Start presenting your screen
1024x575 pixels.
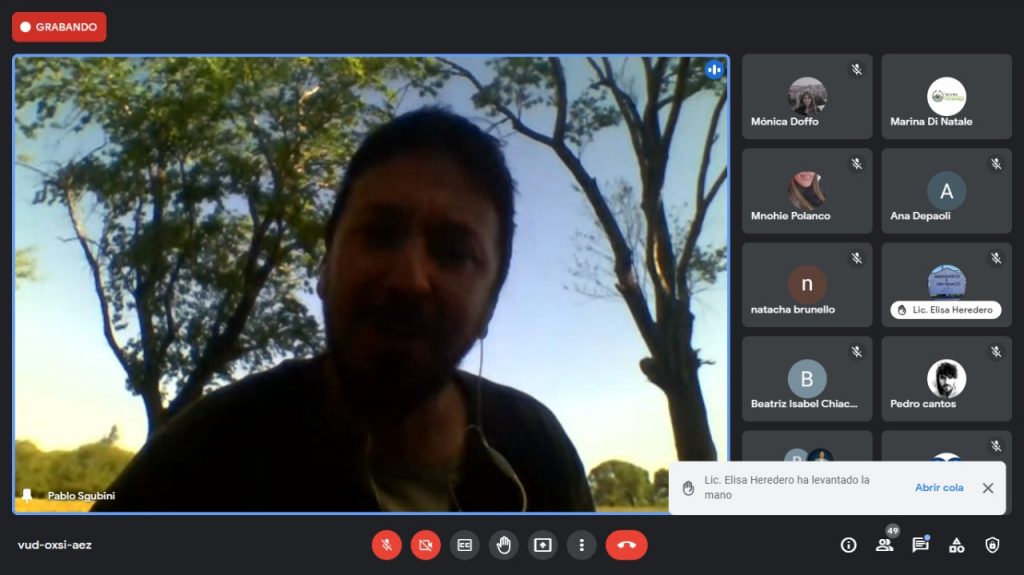coord(542,545)
